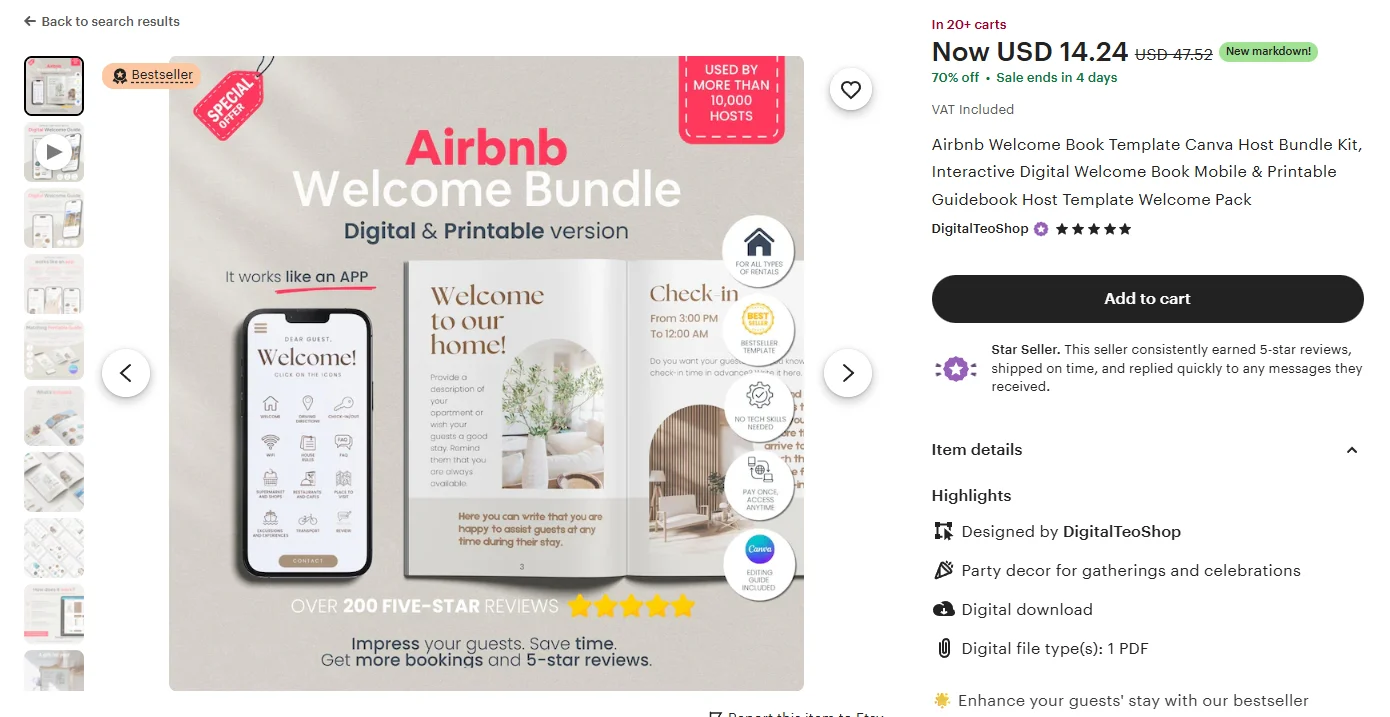Click the Star Seller purple badge icon
Viewport: 1390px width, 717px height.
(956, 370)
